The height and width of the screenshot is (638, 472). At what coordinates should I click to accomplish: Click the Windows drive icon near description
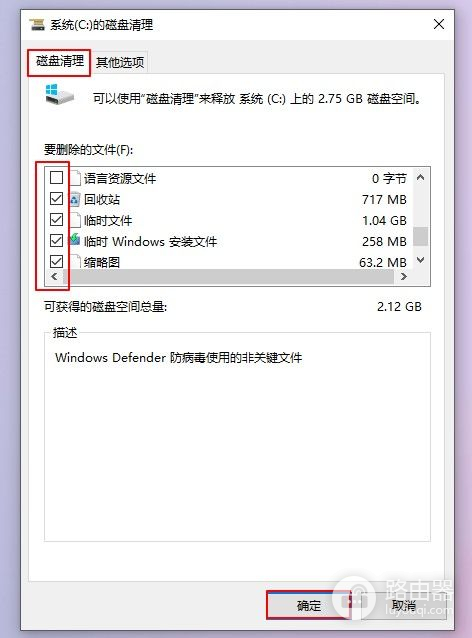pyautogui.click(x=59, y=94)
